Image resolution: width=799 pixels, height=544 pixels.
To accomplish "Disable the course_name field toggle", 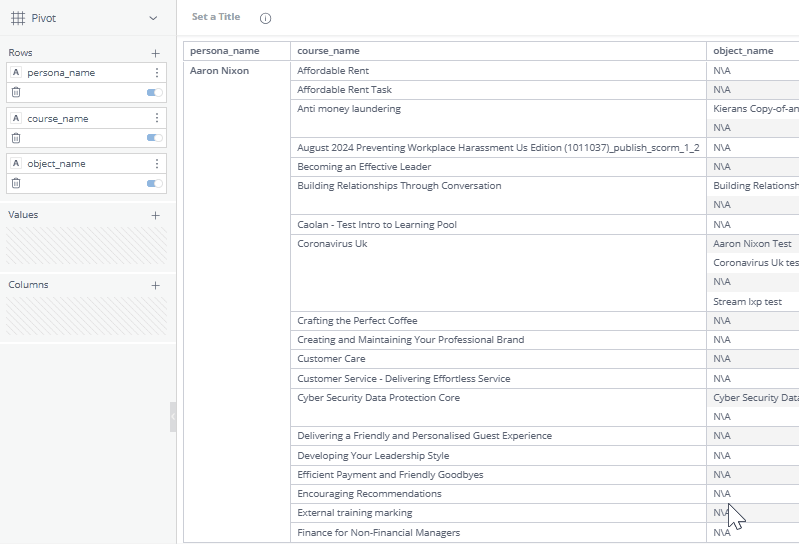I will pos(154,138).
